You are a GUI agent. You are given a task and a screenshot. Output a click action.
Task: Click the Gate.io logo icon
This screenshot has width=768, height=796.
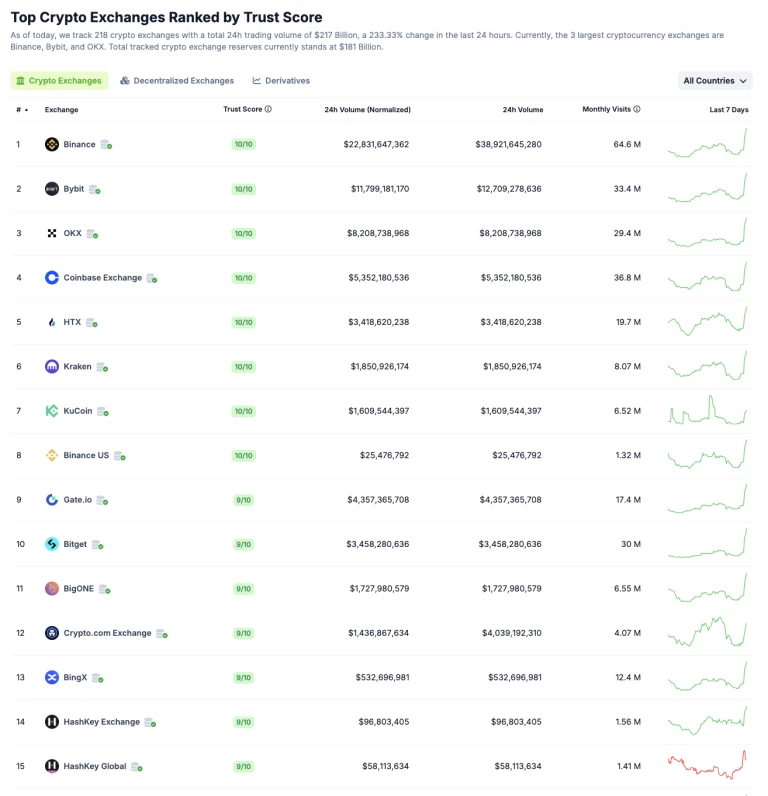pyautogui.click(x=52, y=500)
